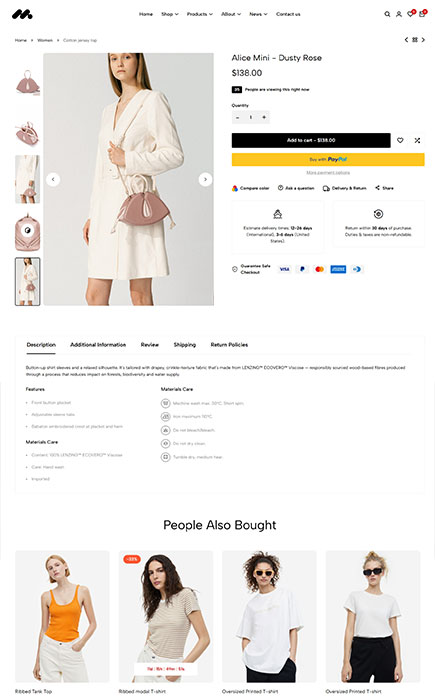Click the compare shuffle icon beside cart

point(417,140)
